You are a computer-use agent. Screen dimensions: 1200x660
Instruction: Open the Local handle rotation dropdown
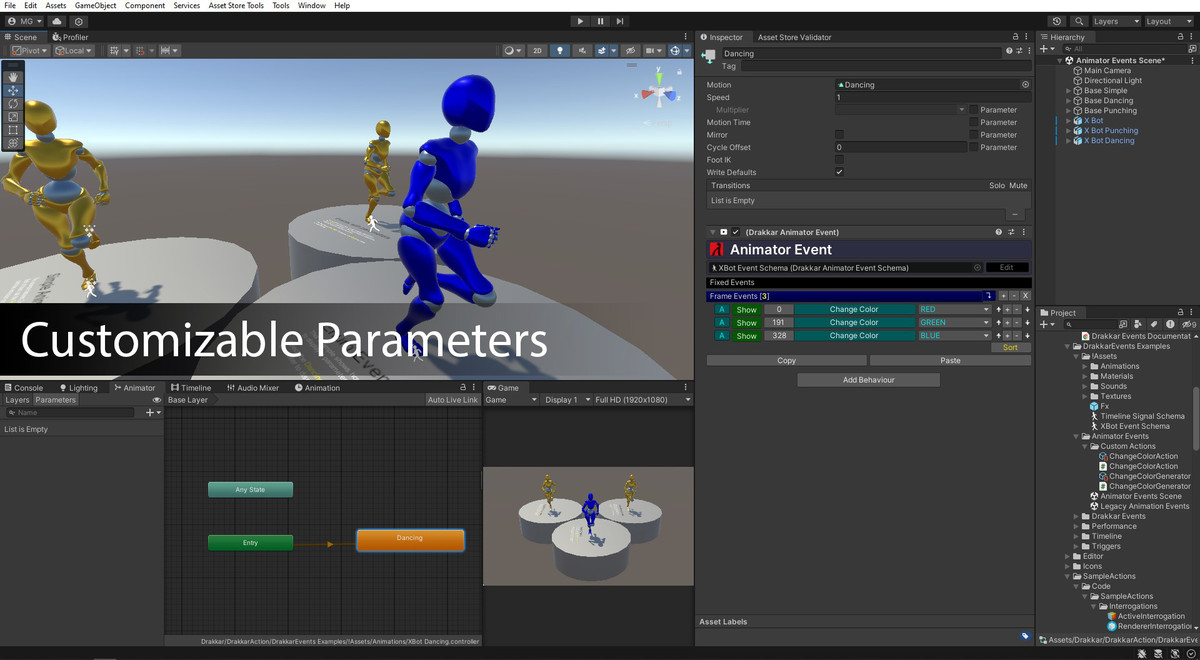click(x=73, y=50)
